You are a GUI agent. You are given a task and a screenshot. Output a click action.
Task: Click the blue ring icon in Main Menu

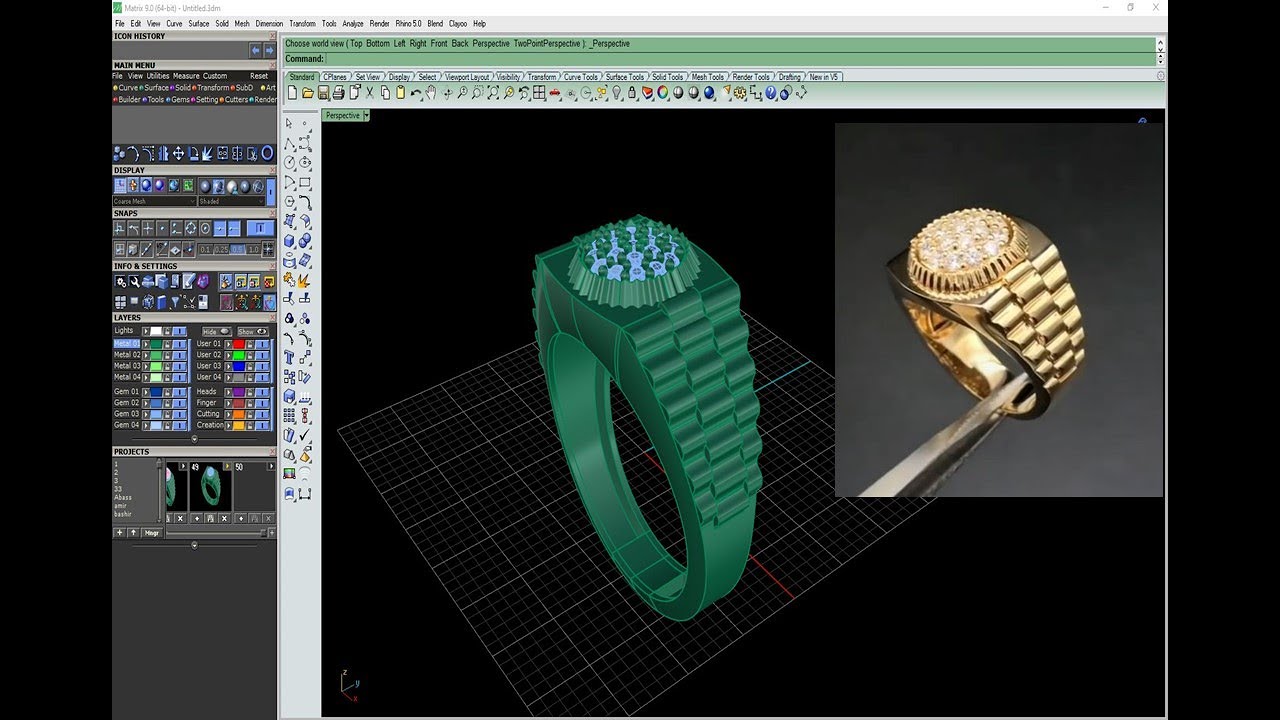point(267,153)
